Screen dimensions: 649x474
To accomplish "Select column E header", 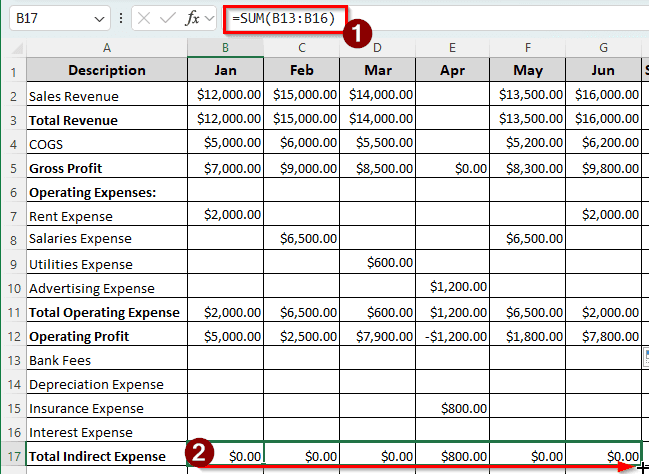I will click(452, 48).
